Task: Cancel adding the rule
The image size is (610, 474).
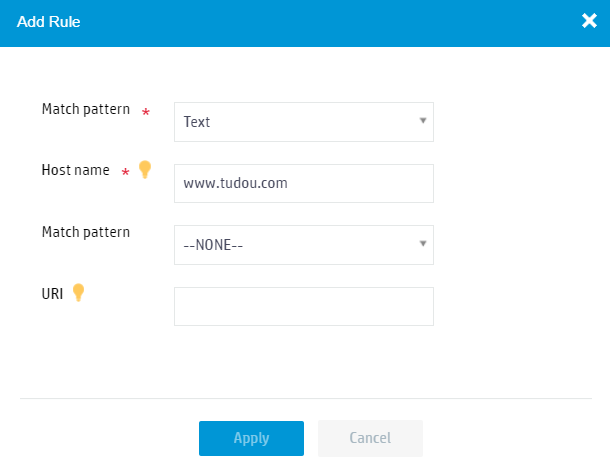Action: pyautogui.click(x=370, y=438)
